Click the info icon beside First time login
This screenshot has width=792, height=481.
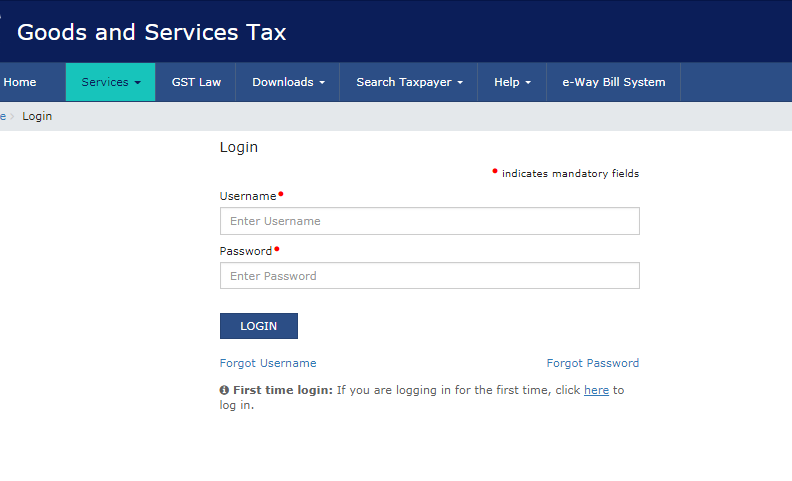pyautogui.click(x=225, y=390)
